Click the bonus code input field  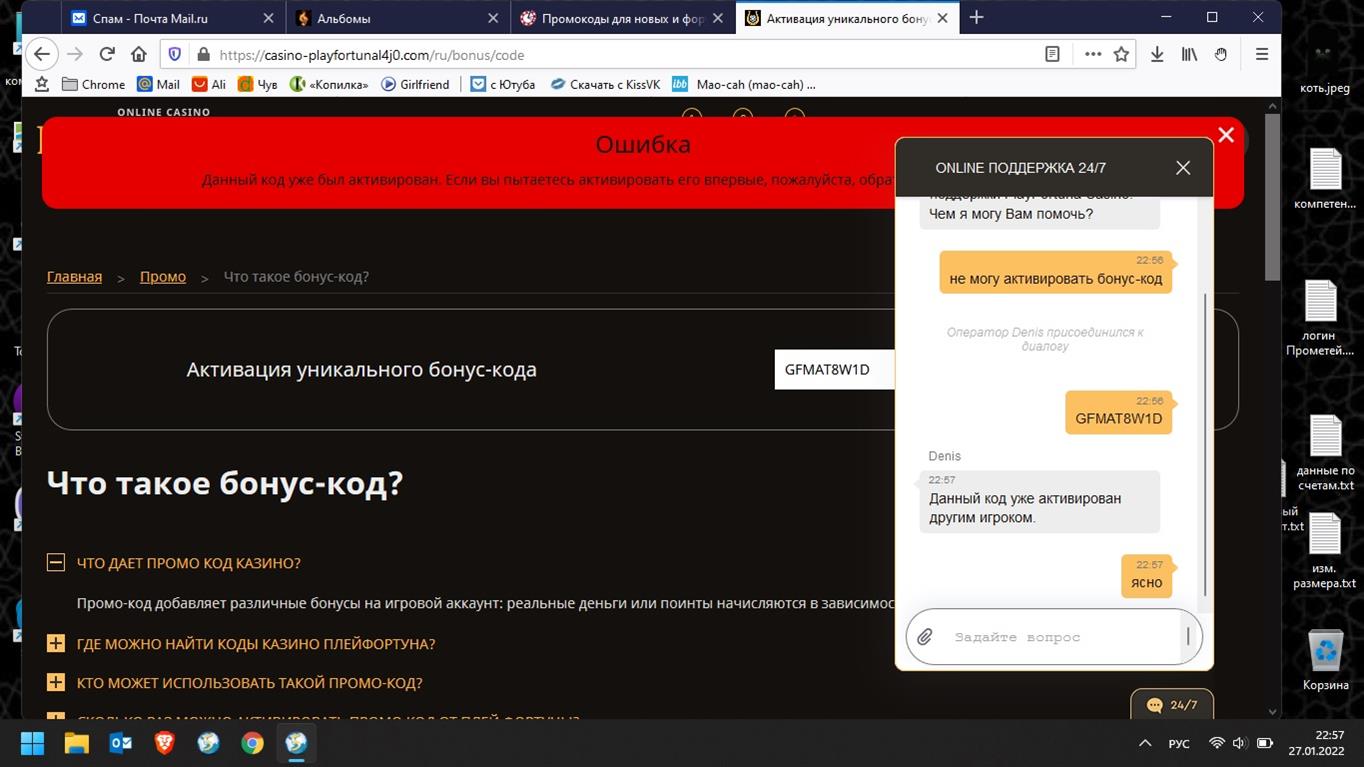832,370
